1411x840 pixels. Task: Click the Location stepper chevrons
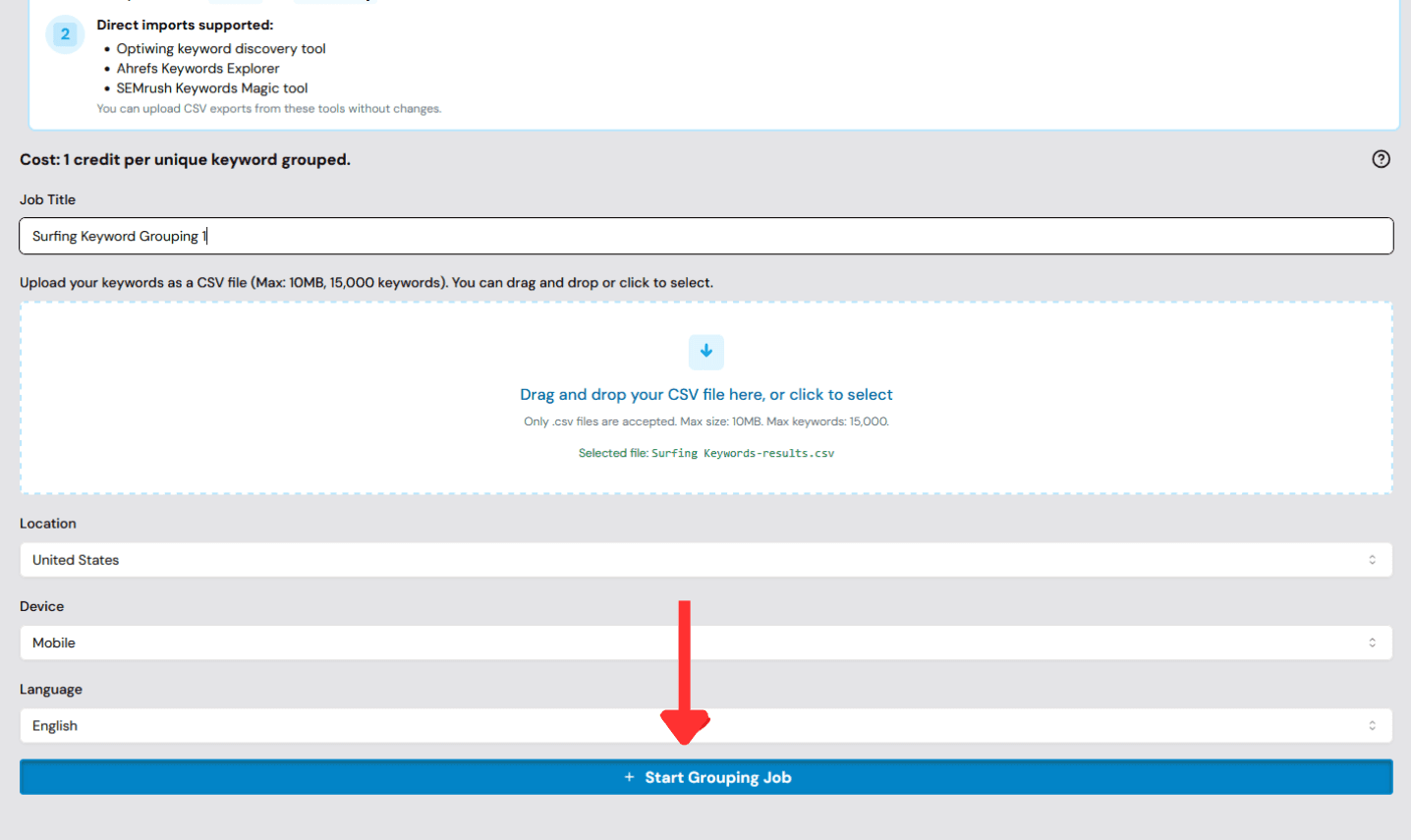pos(1374,559)
